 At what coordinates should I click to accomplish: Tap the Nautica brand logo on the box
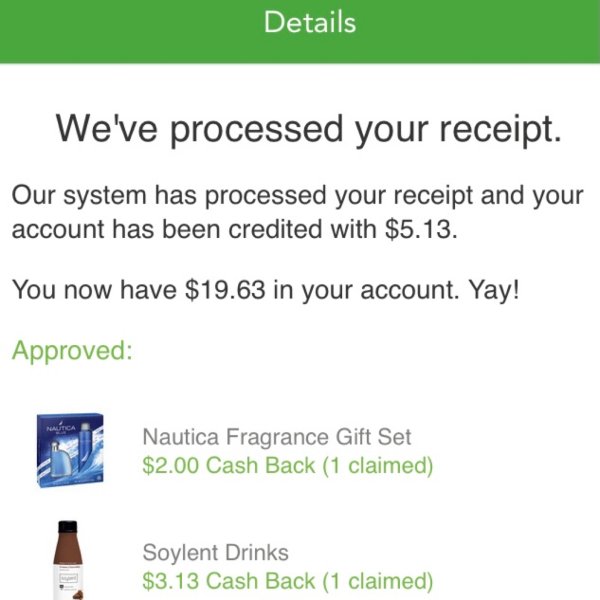pos(61,428)
